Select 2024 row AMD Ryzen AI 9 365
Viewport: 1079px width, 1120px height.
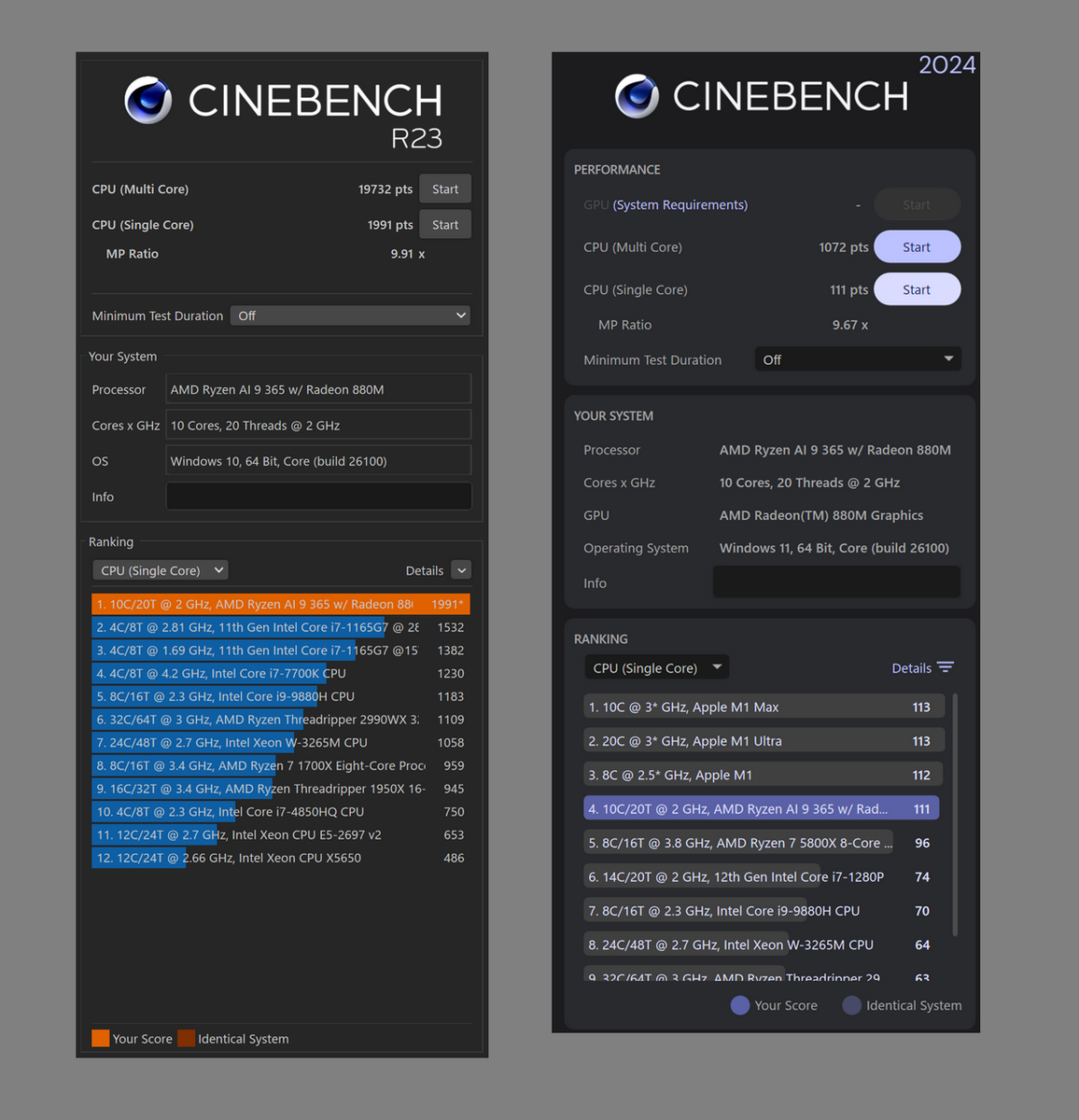coord(761,809)
